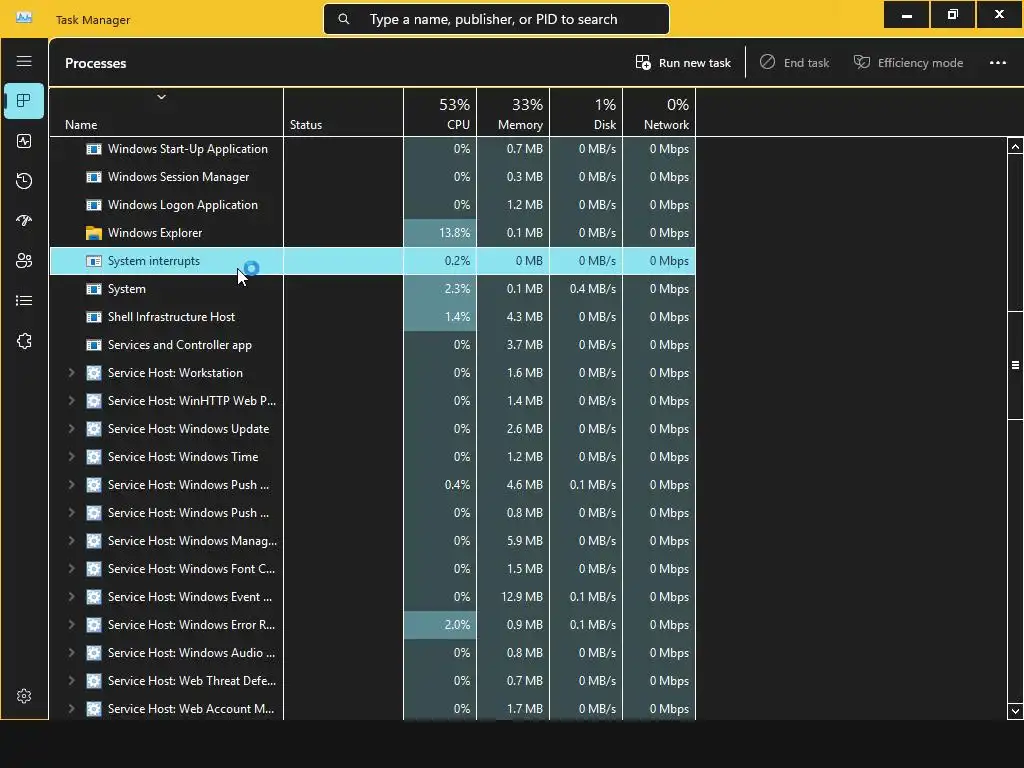Expand Service Host: Windows Update group
1024x768 pixels.
(71, 429)
